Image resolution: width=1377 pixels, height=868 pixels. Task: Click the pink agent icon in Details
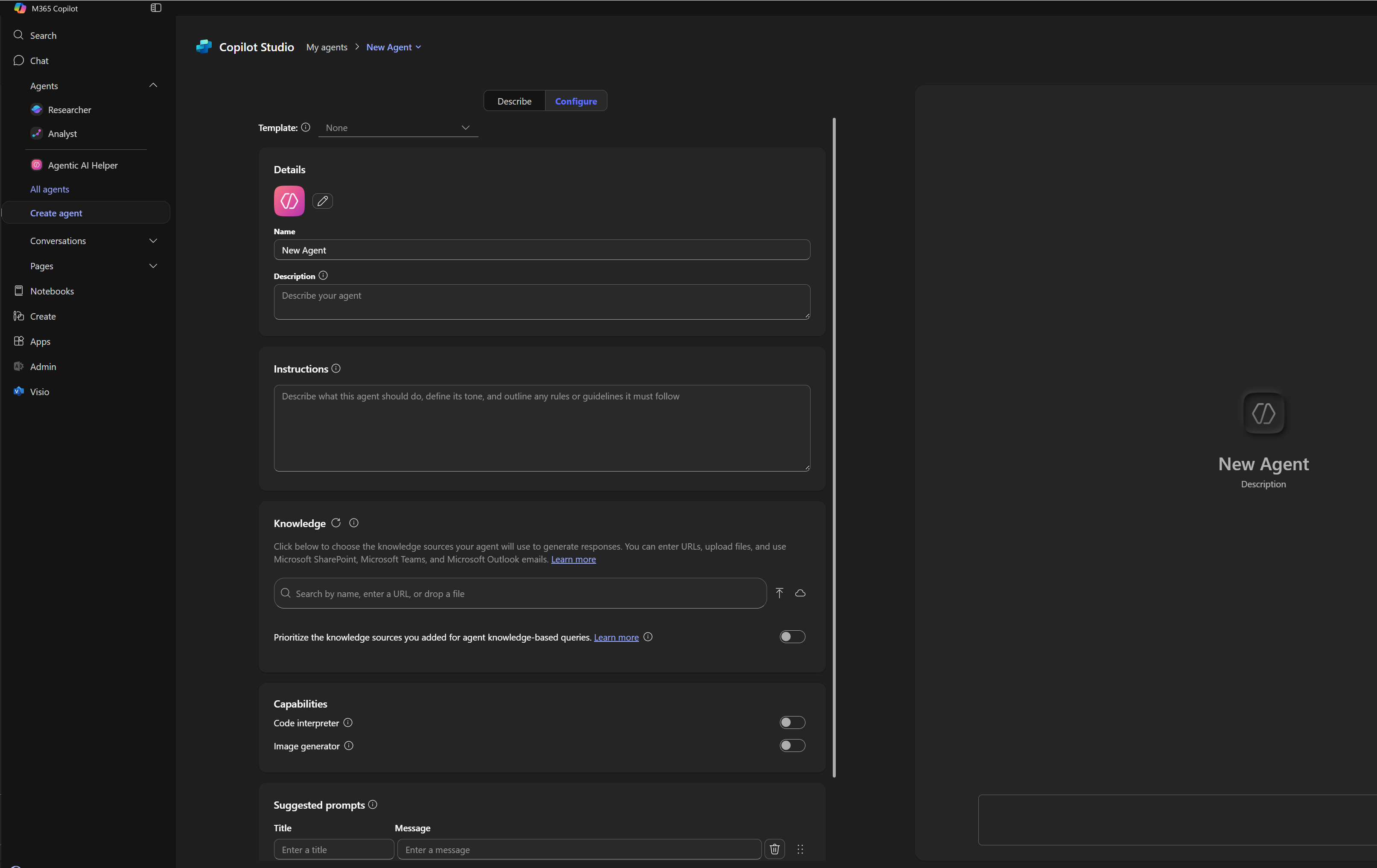(x=289, y=201)
